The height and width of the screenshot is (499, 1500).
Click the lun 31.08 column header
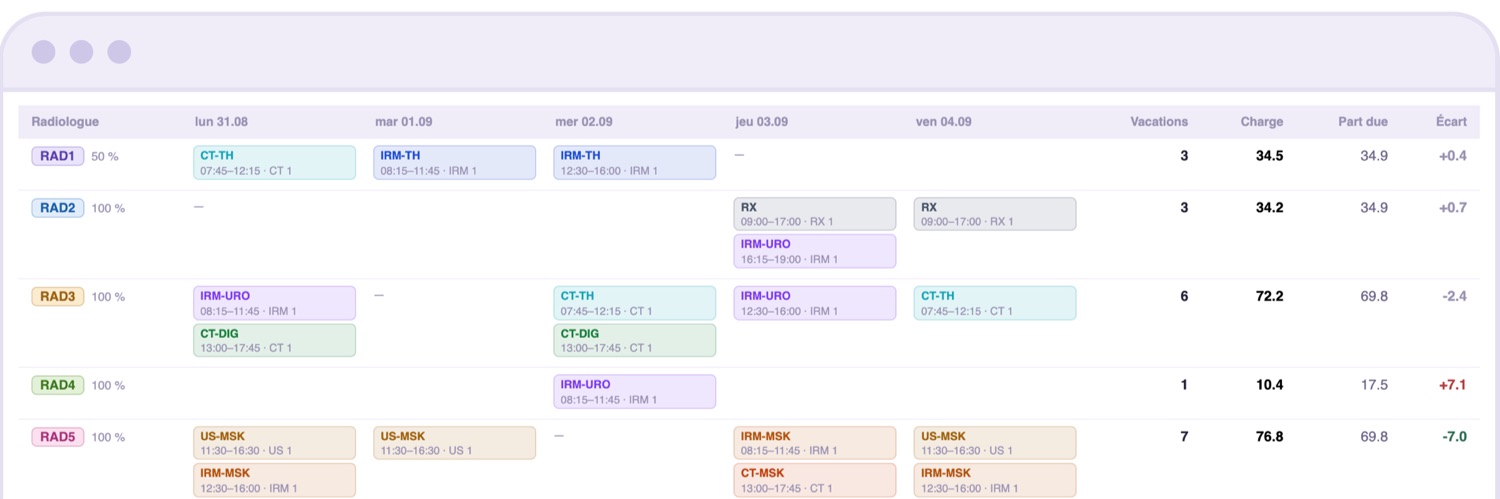(221, 122)
